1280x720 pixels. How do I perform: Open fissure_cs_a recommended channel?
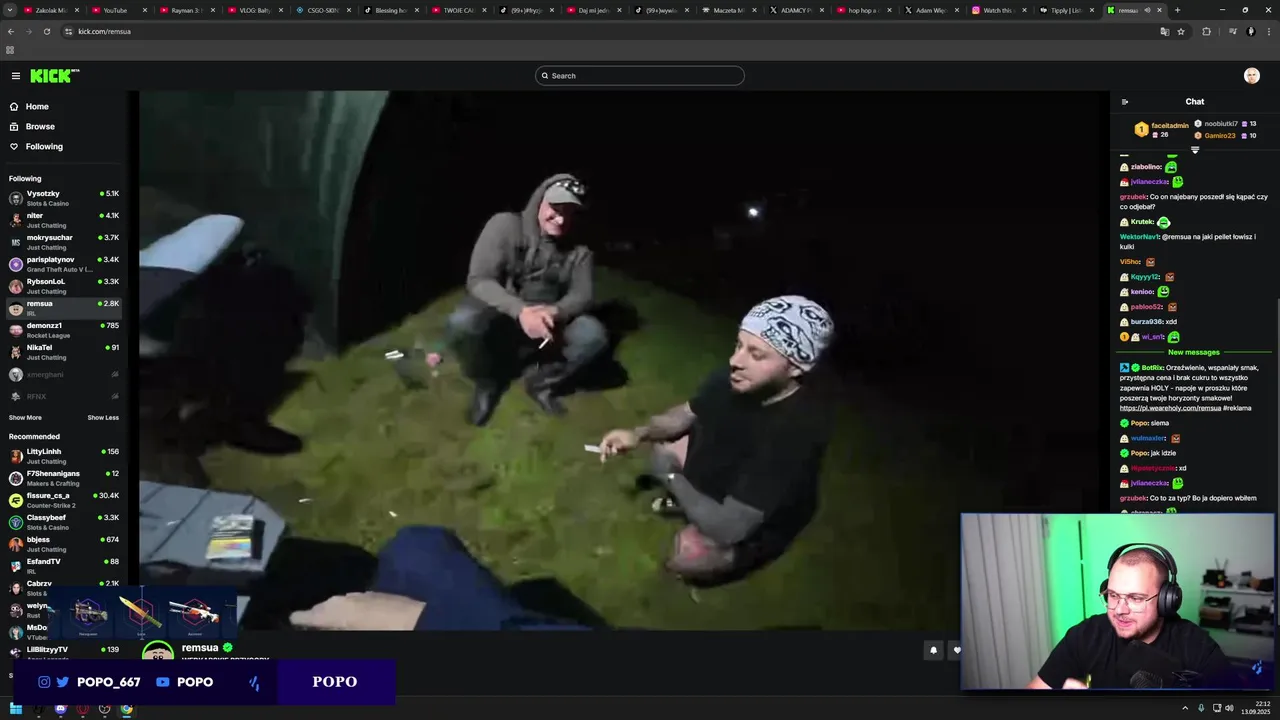[64, 500]
